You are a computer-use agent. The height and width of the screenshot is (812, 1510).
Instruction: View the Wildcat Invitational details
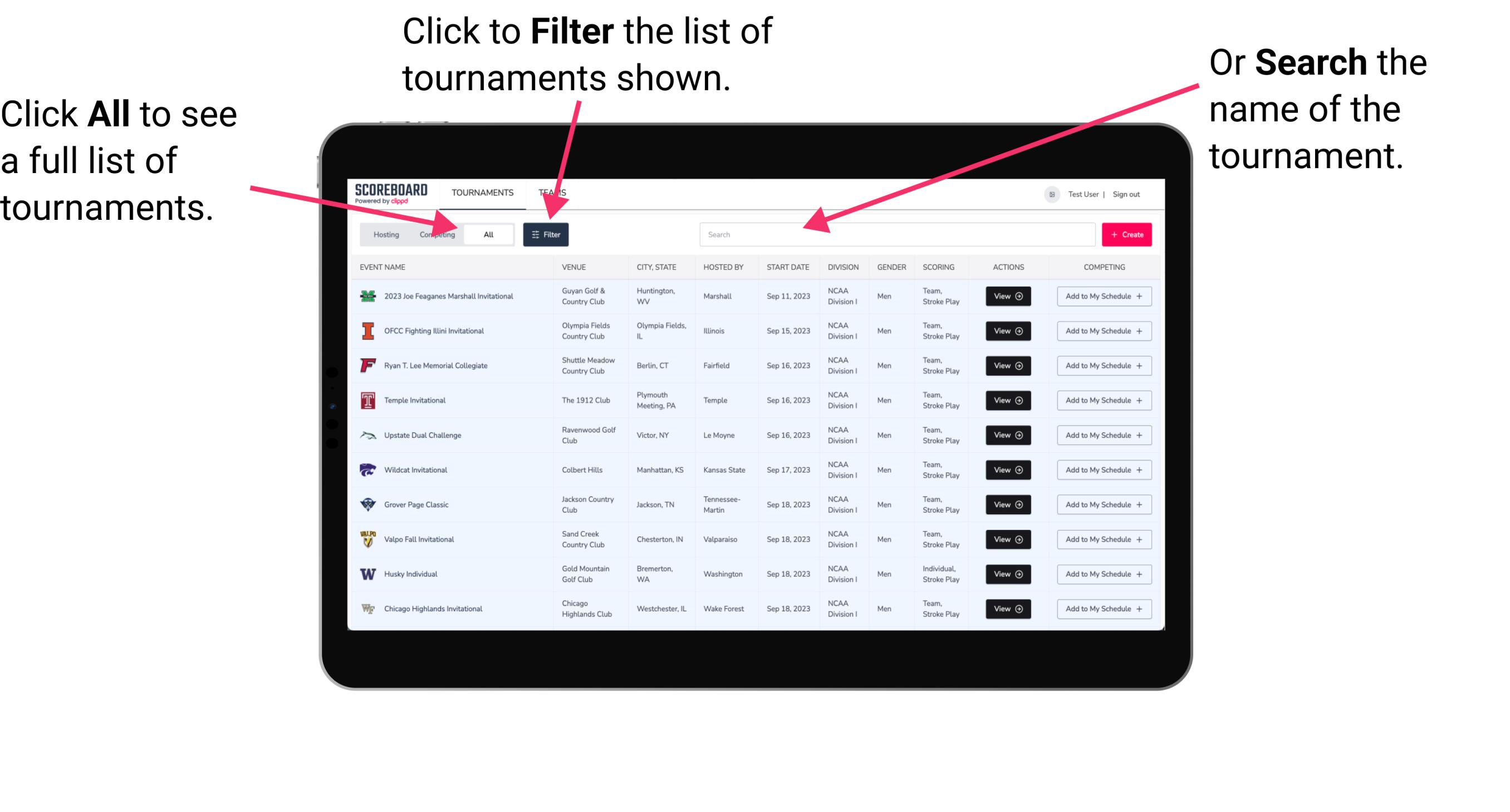coord(1007,470)
